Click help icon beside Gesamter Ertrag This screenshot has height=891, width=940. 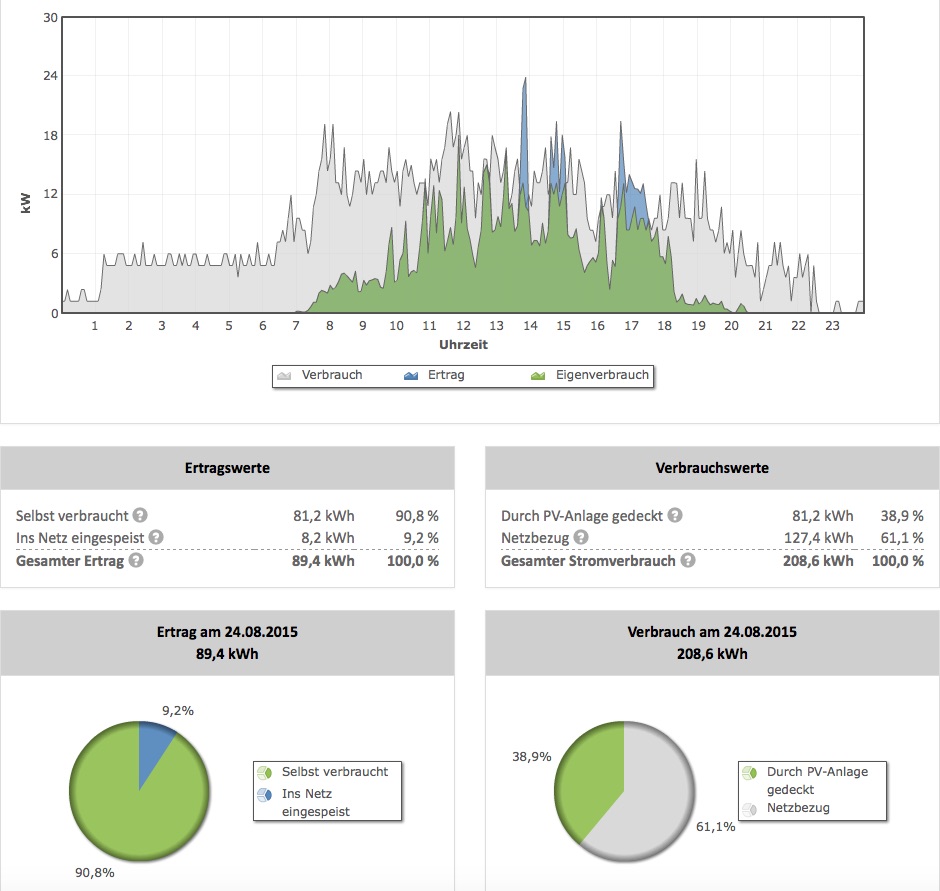tap(136, 561)
